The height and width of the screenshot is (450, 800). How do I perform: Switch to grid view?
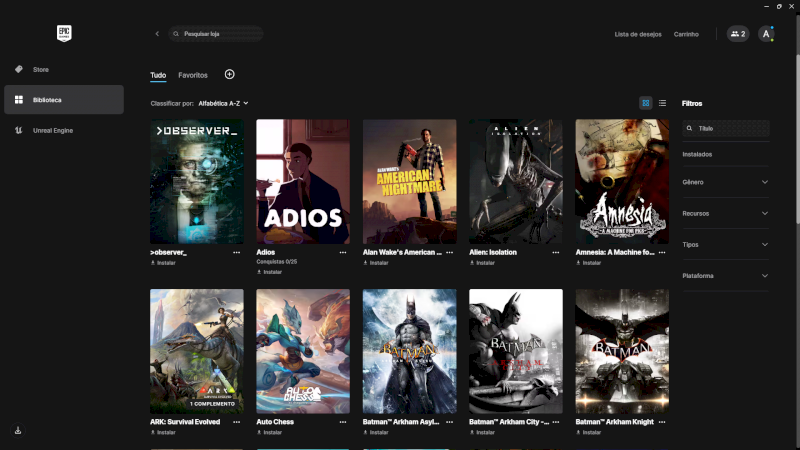click(646, 103)
